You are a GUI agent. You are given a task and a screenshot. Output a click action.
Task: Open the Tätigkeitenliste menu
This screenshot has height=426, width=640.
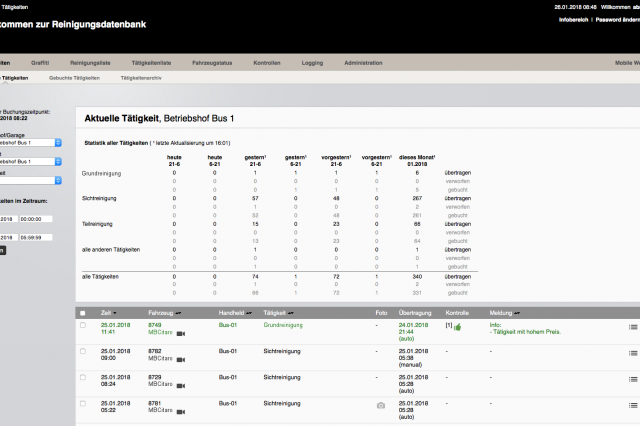coord(151,63)
